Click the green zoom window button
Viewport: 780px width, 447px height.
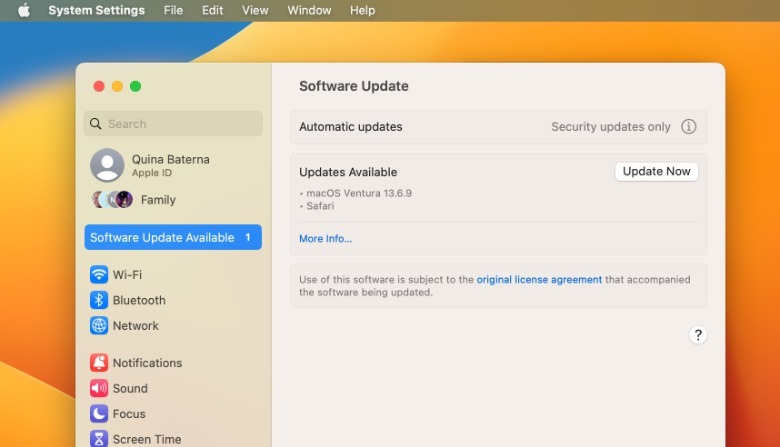point(135,87)
